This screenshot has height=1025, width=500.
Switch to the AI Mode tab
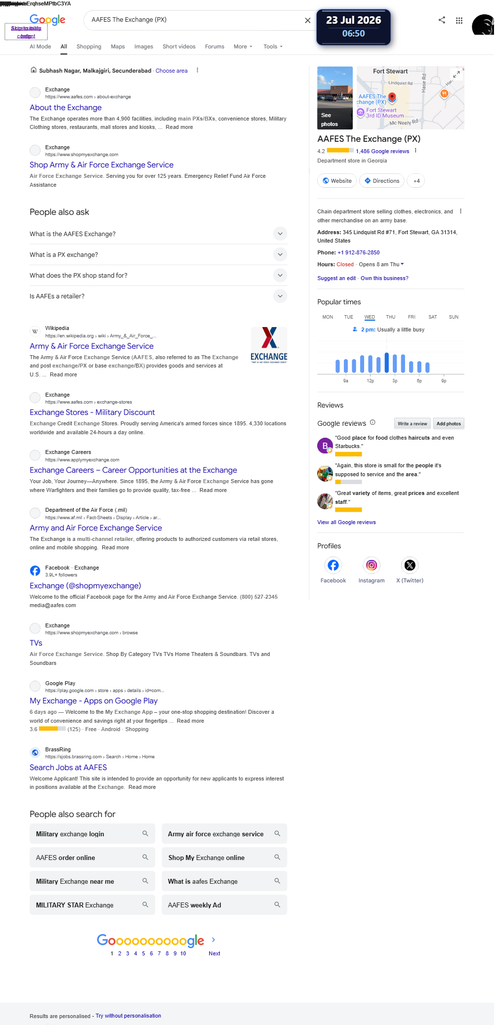(x=40, y=46)
